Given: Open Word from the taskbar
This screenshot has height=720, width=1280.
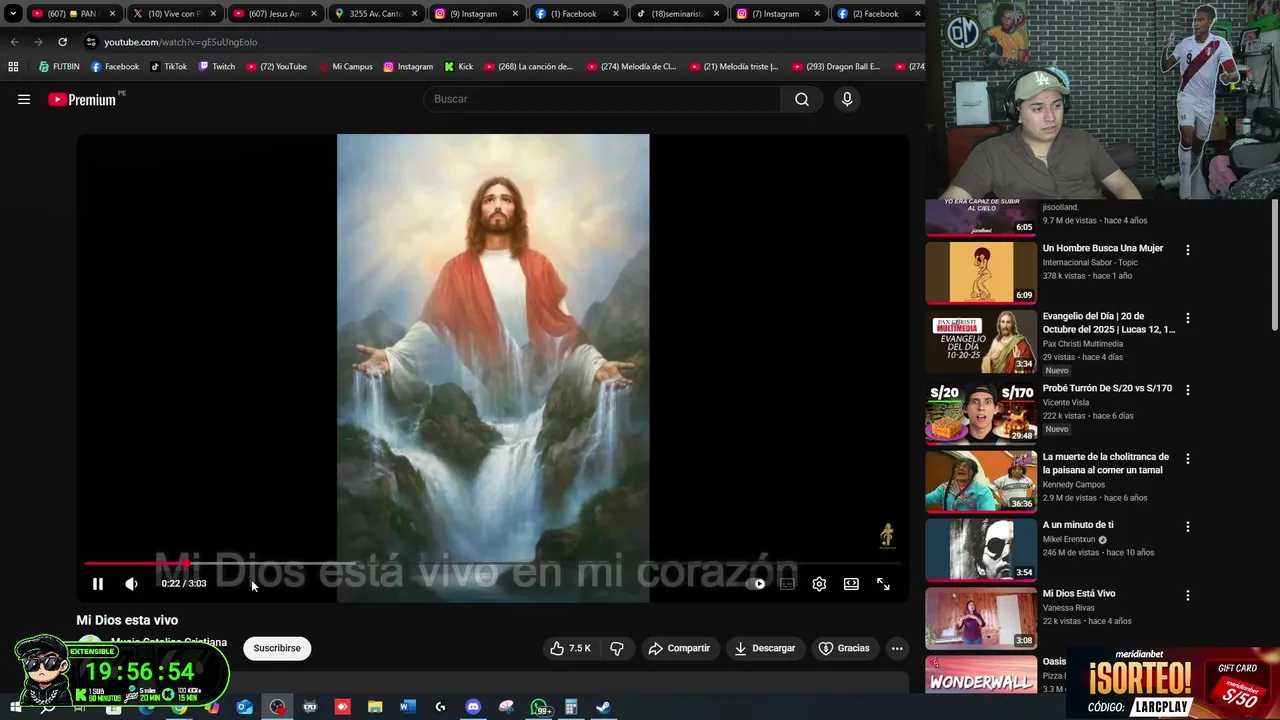Looking at the screenshot, I should pyautogui.click(x=407, y=707).
